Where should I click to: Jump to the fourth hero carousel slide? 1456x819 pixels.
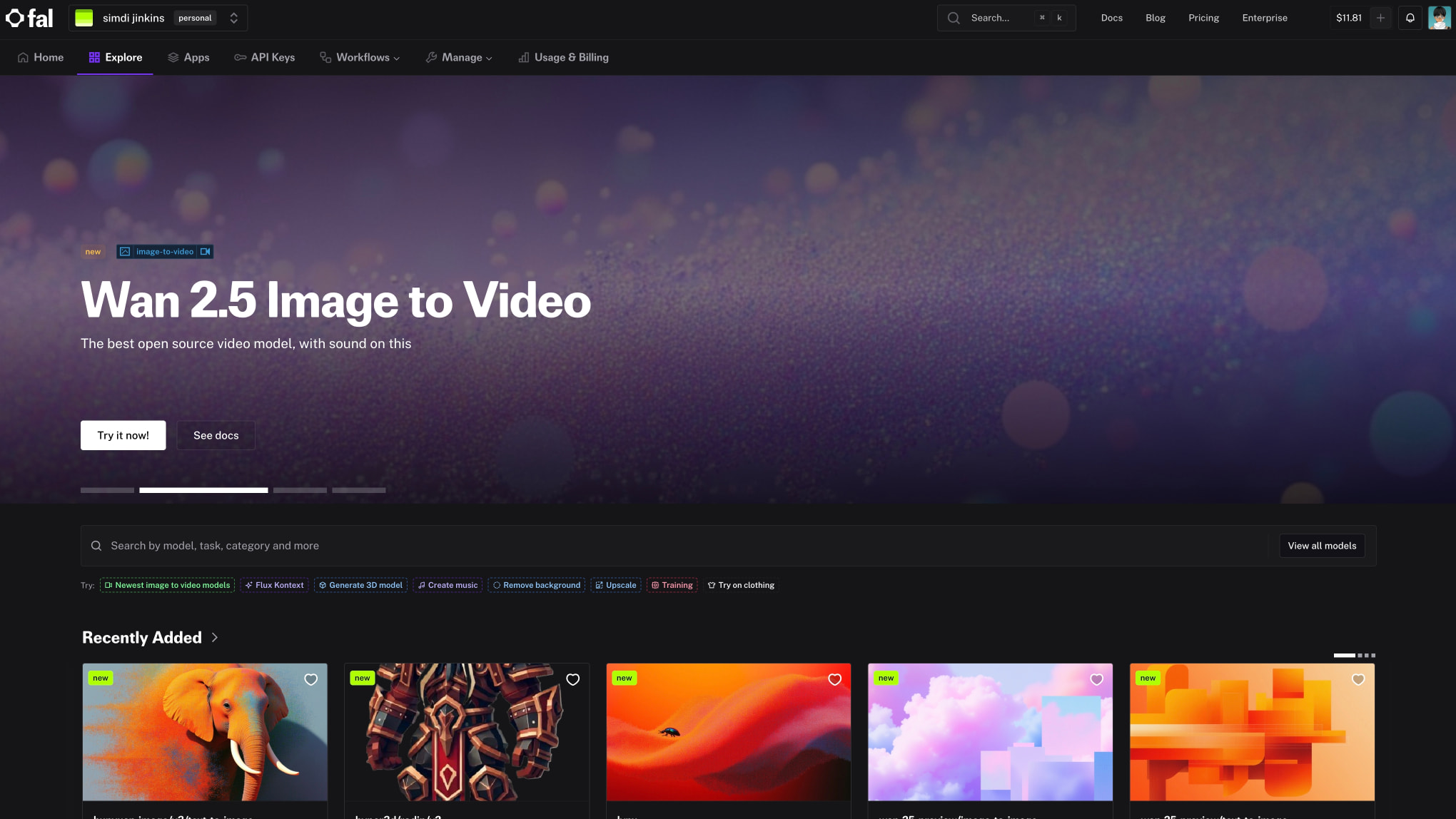click(359, 490)
